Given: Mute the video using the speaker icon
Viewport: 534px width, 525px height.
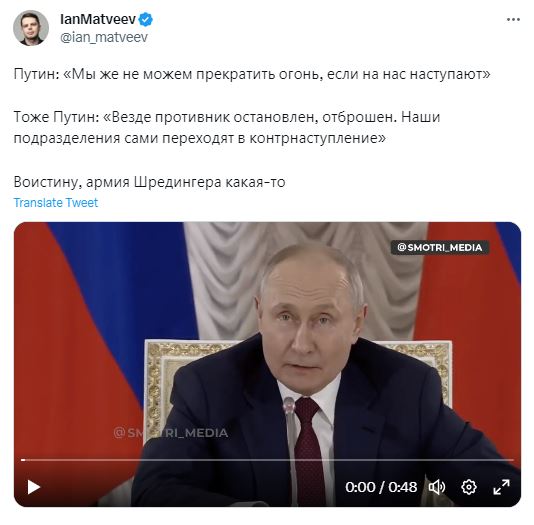Looking at the screenshot, I should point(437,487).
